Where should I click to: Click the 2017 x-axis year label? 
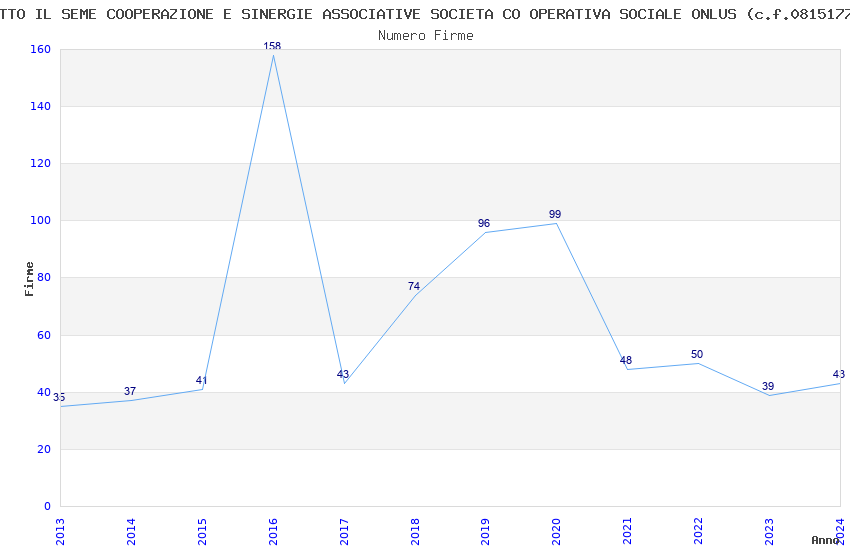click(x=344, y=532)
